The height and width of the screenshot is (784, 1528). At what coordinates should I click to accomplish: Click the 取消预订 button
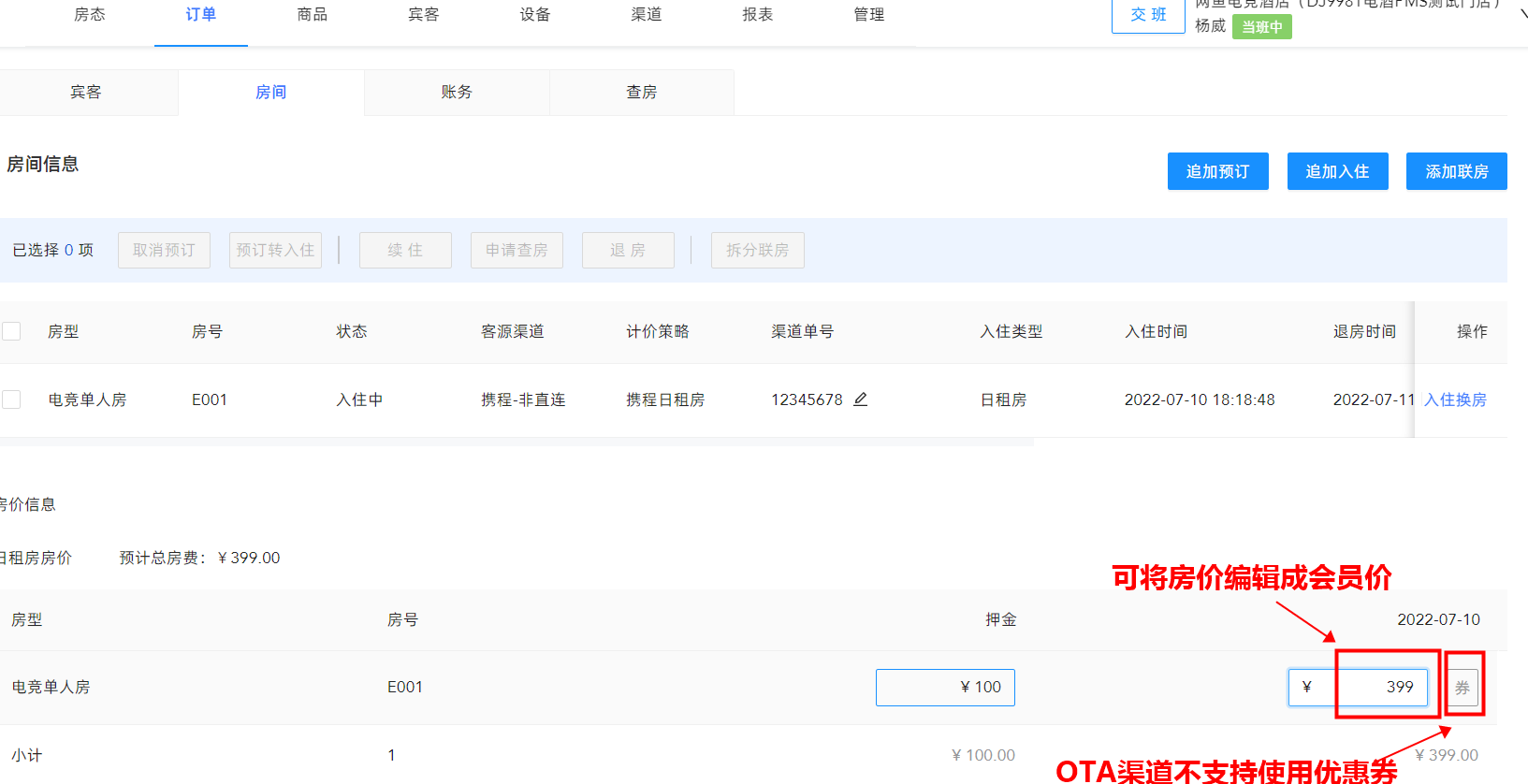164,250
